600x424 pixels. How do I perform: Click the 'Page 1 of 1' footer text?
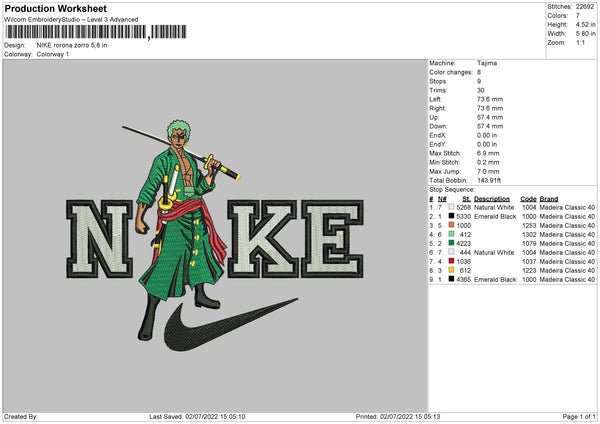tap(579, 417)
